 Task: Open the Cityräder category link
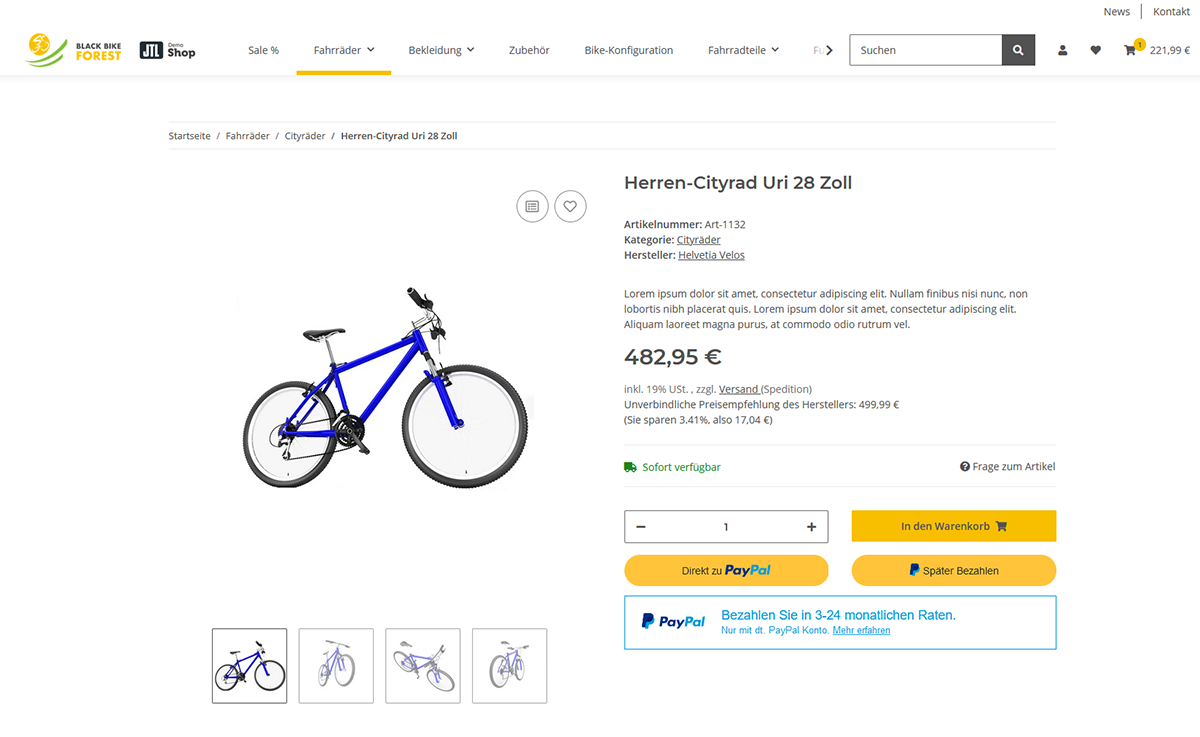click(699, 239)
